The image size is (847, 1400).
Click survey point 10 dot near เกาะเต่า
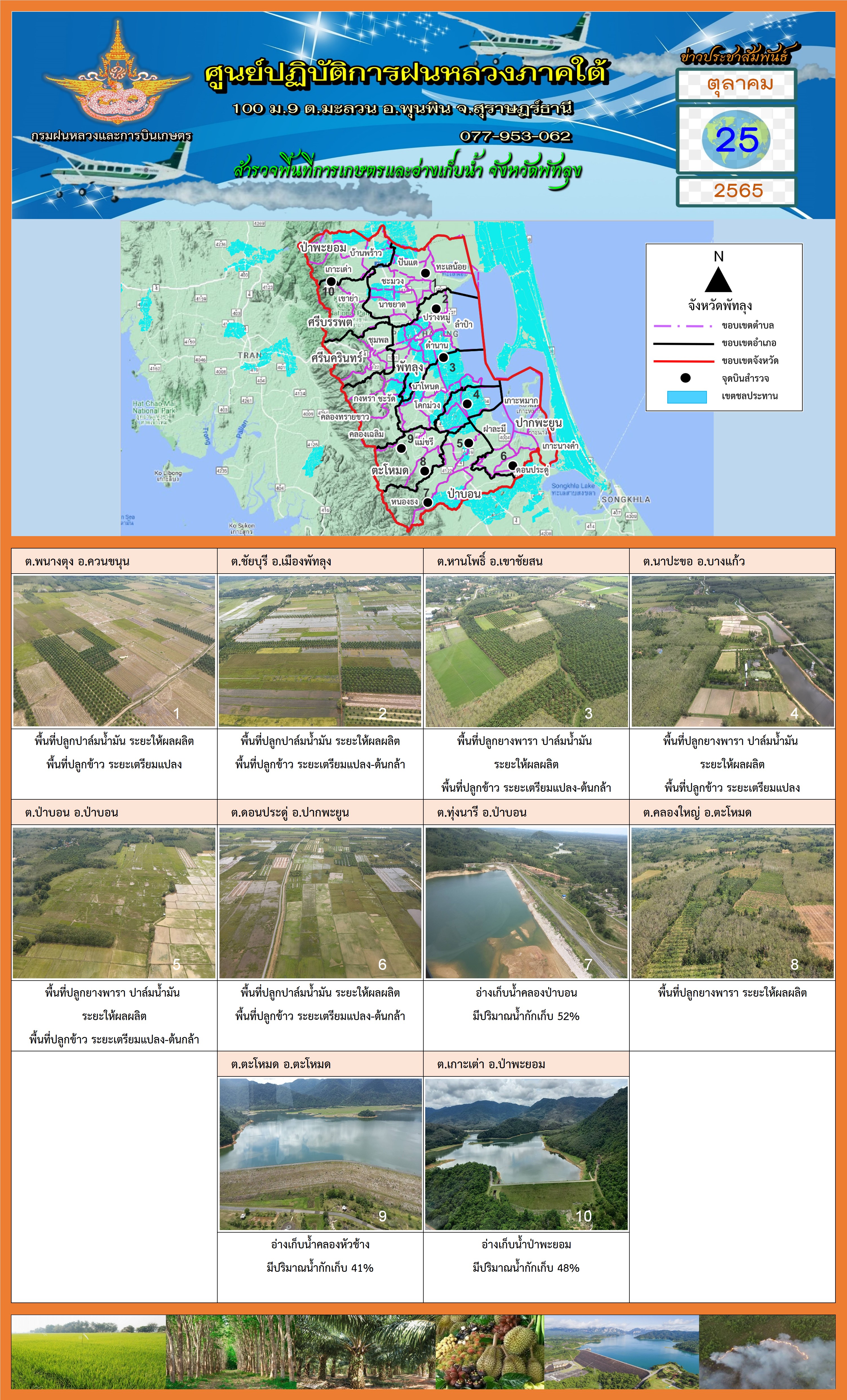[331, 281]
